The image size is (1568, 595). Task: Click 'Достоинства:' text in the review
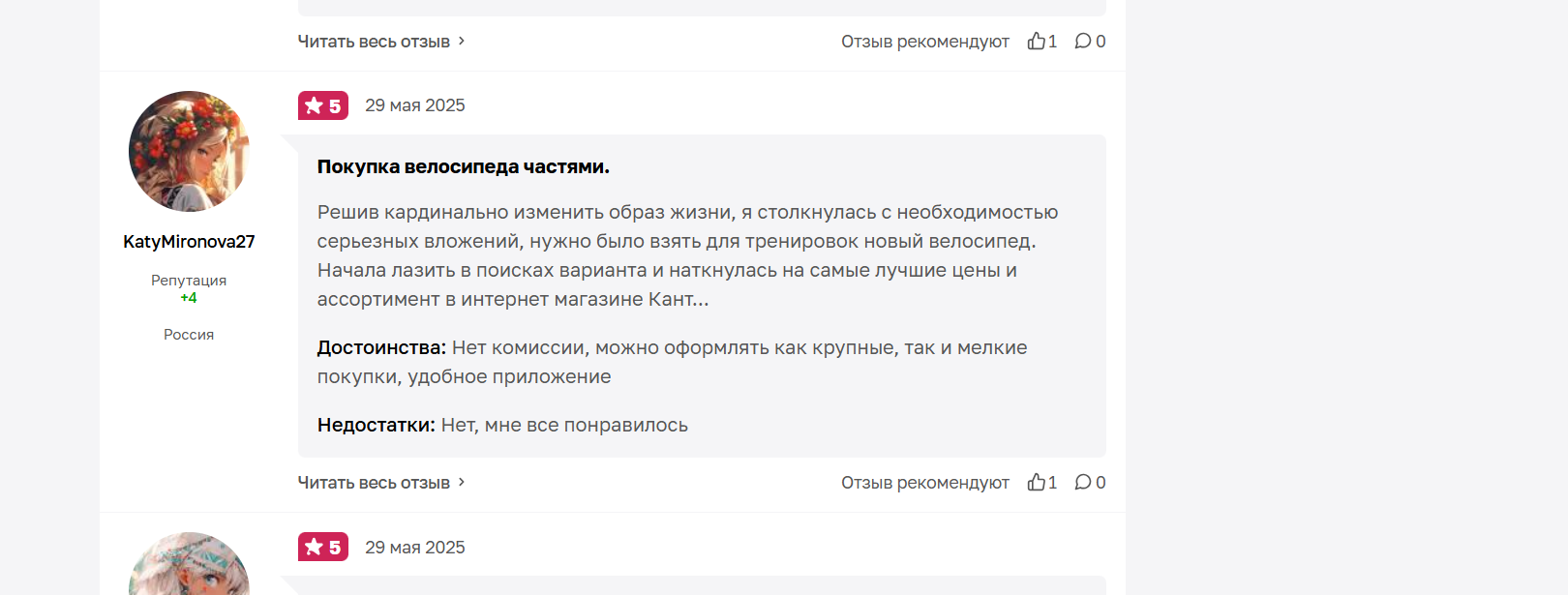(x=381, y=347)
